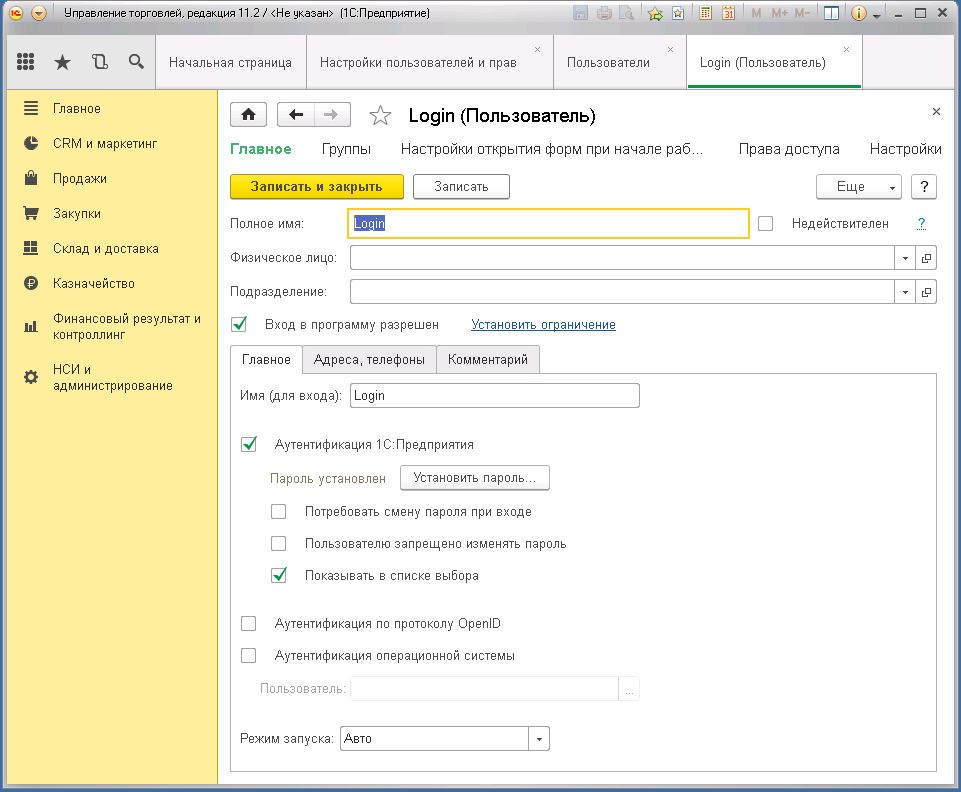Screen dimensions: 961x792
Task: Enable Потребовать смену пароля при входе
Action: coord(279,512)
